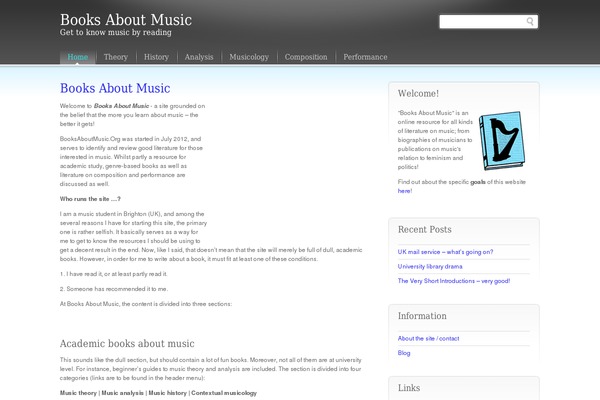
Task: Navigate to Composition page
Action: tap(306, 57)
